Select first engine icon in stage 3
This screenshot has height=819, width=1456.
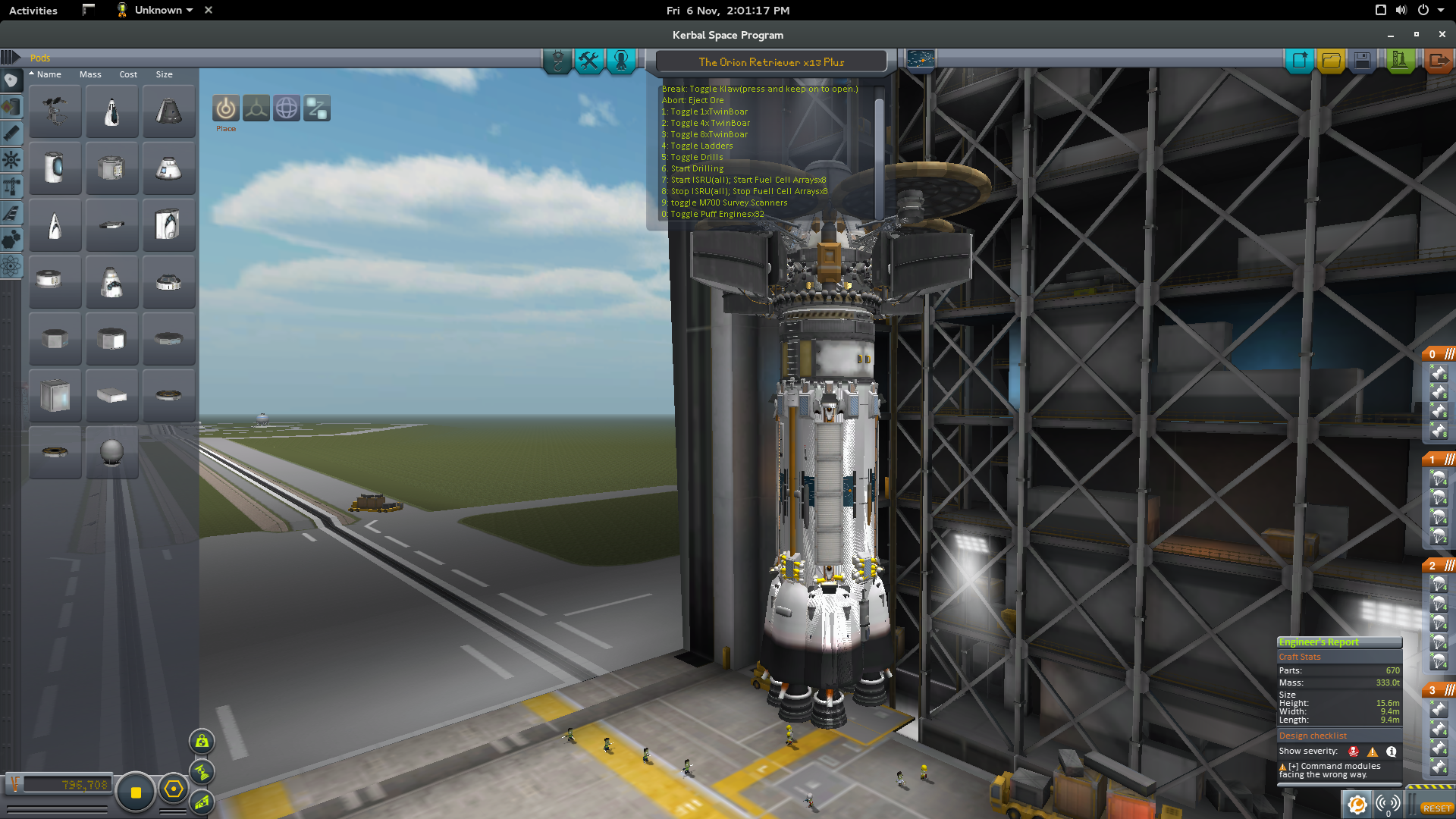[1439, 709]
